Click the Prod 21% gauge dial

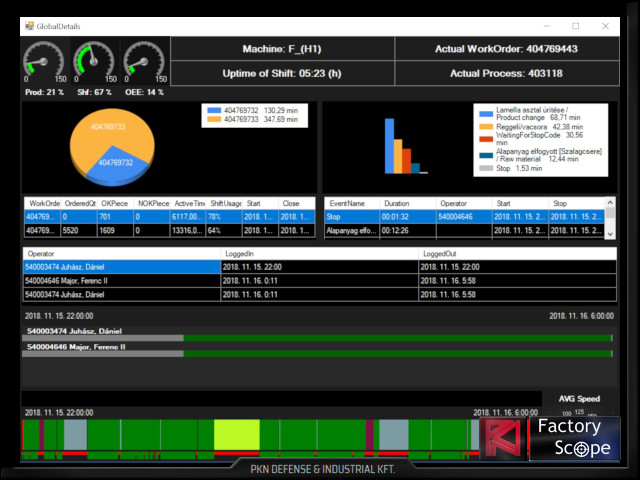point(44,62)
